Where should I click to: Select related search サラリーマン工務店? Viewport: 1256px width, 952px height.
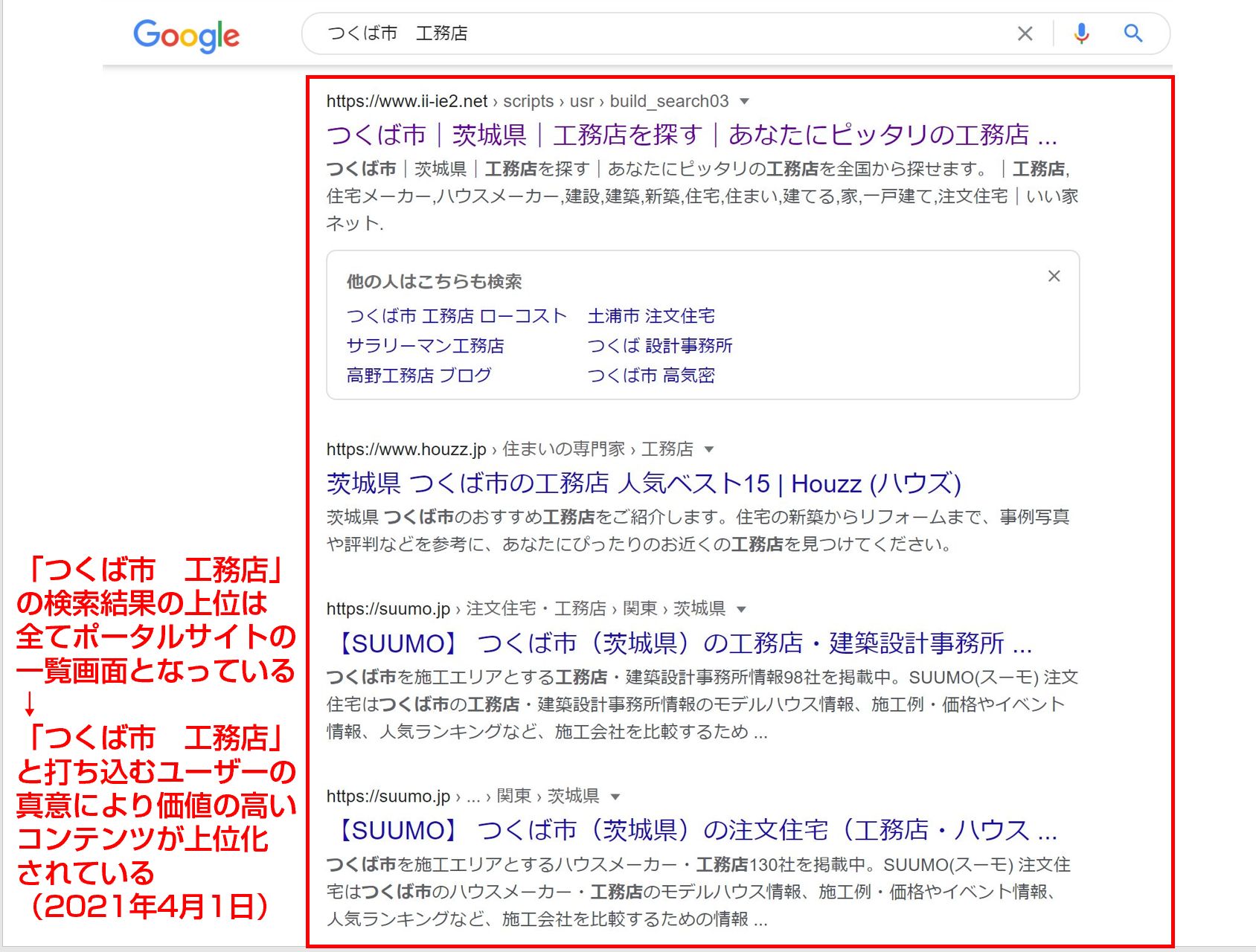click(426, 346)
